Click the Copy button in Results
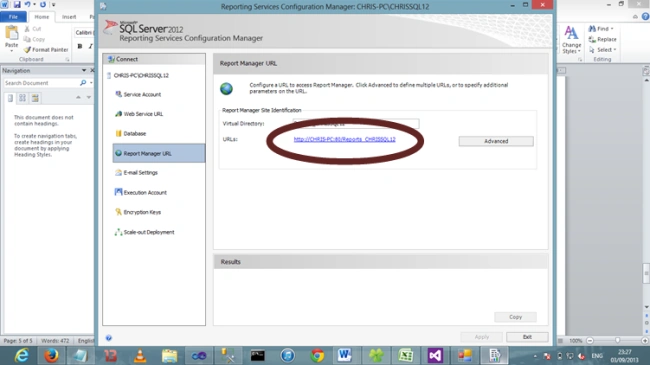Viewport: 650px width, 365px height. tap(515, 317)
